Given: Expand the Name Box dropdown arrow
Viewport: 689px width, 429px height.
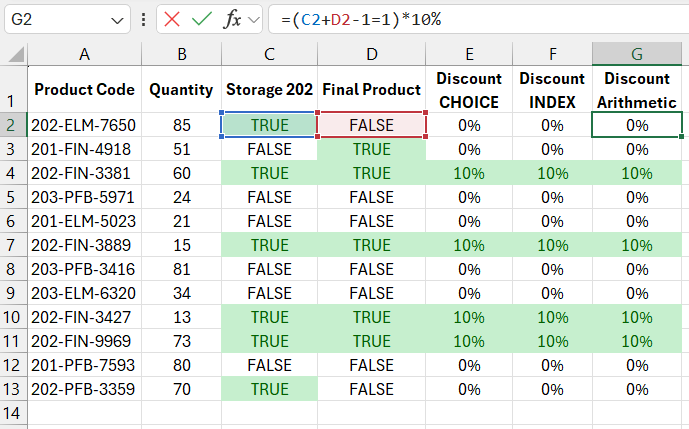Looking at the screenshot, I should [x=117, y=20].
